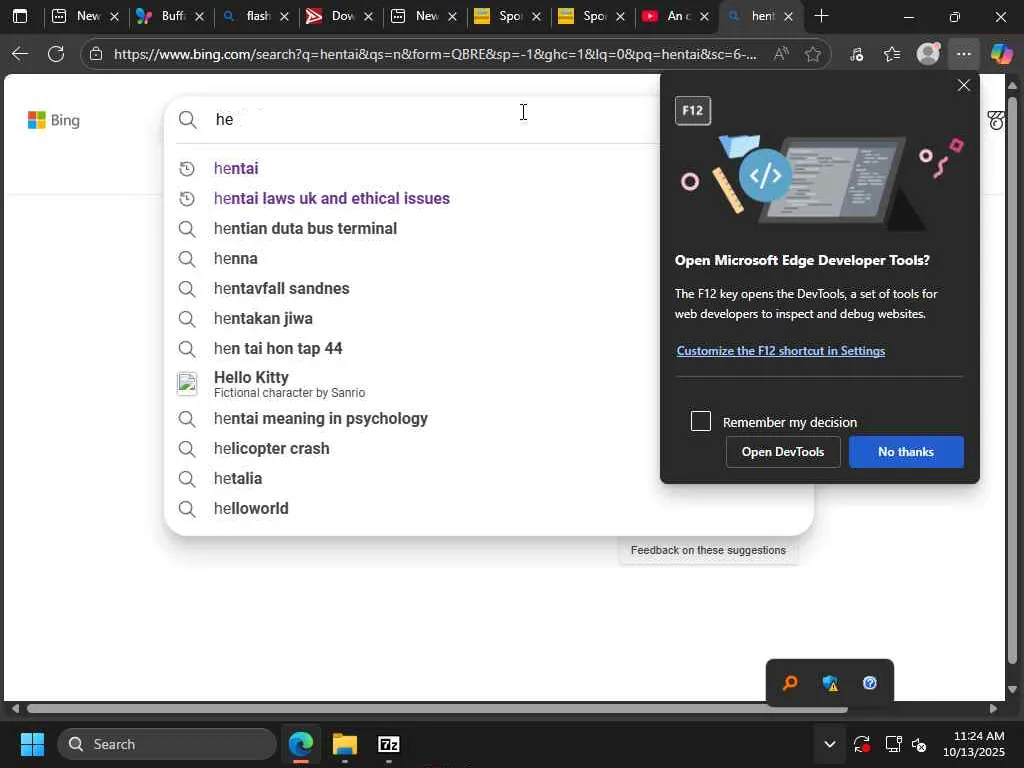Click the taskbar clock and date
Image resolution: width=1024 pixels, height=768 pixels.
(974, 744)
